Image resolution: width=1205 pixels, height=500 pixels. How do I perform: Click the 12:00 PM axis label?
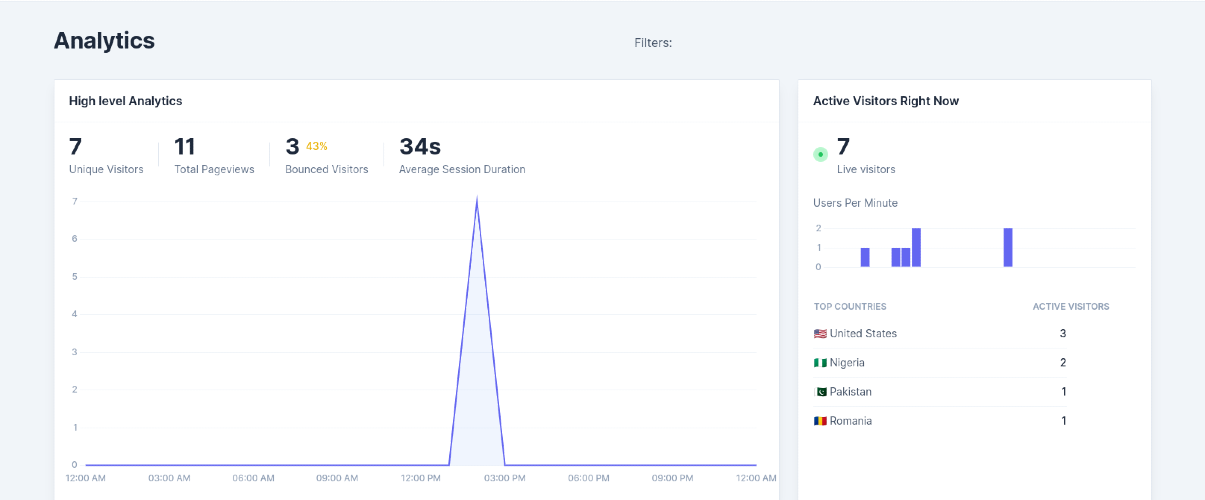(421, 478)
